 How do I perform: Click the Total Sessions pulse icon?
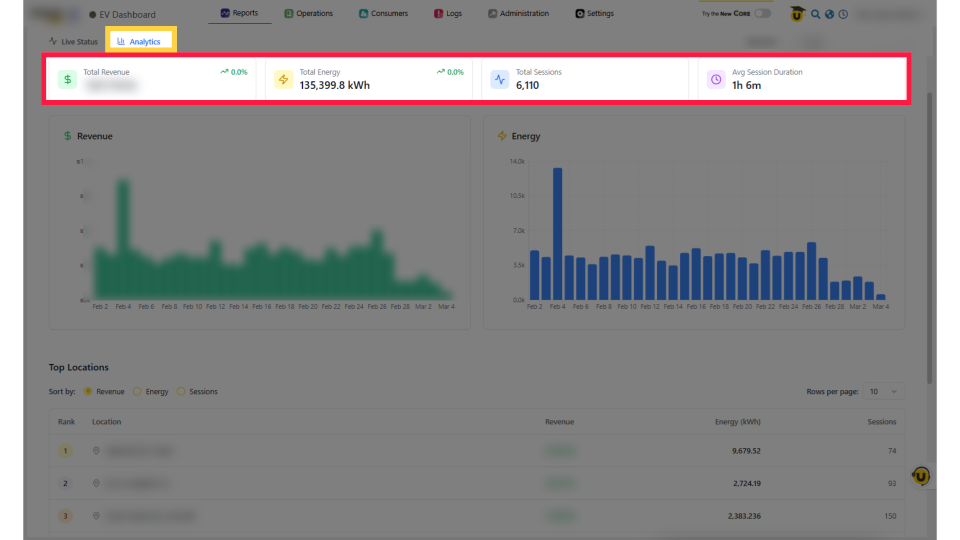499,80
